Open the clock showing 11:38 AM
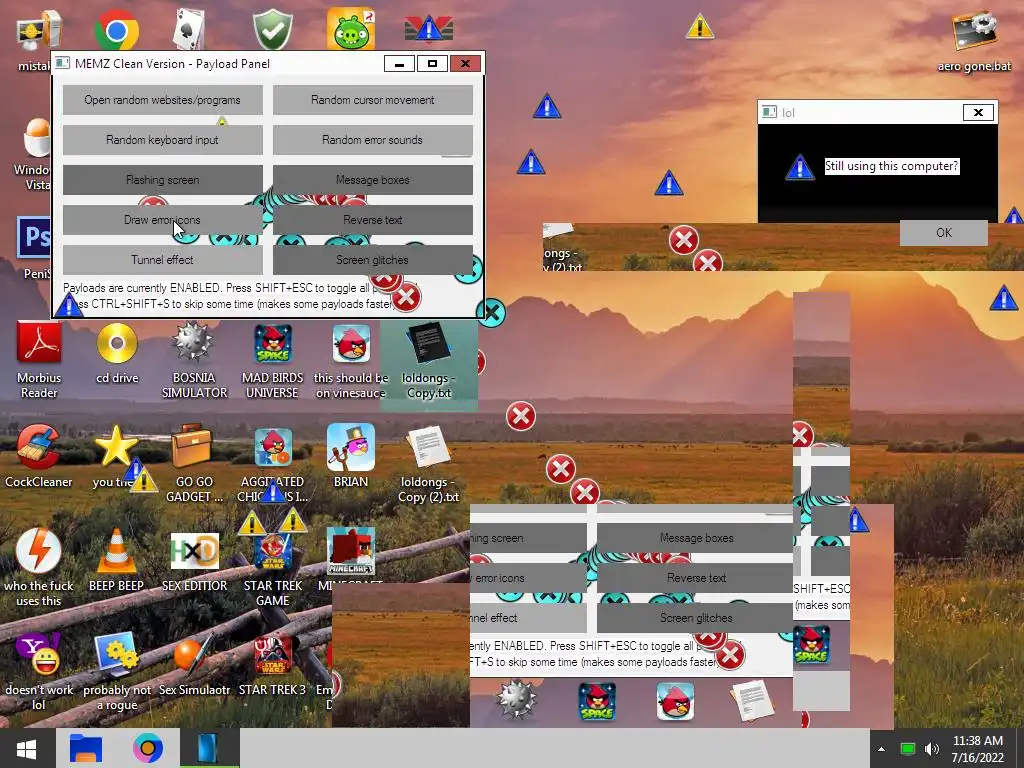The height and width of the screenshot is (768, 1024). coord(978,749)
